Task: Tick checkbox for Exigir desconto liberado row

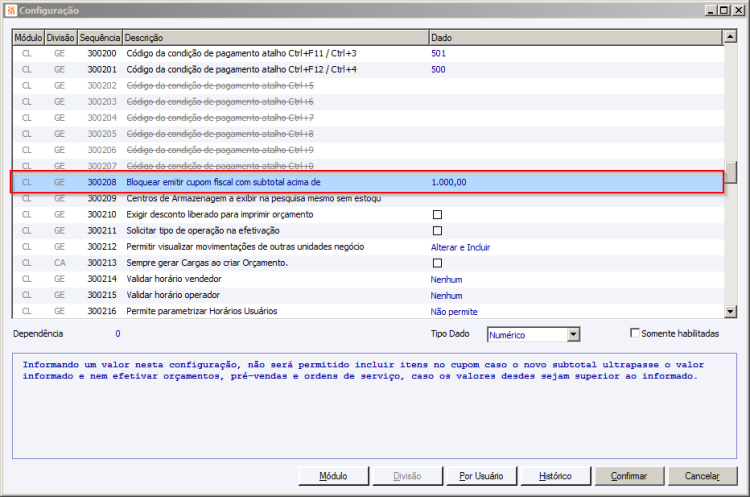Action: click(437, 214)
